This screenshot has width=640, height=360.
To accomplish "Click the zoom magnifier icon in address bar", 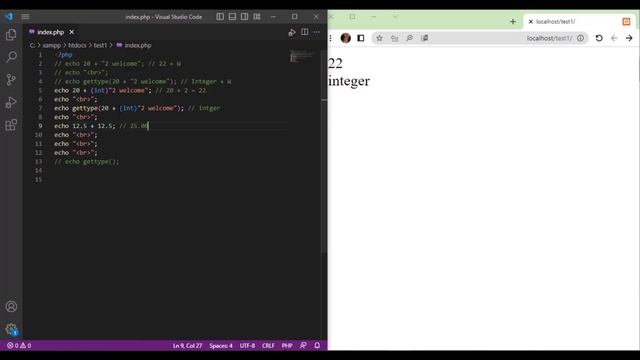I will [x=409, y=38].
